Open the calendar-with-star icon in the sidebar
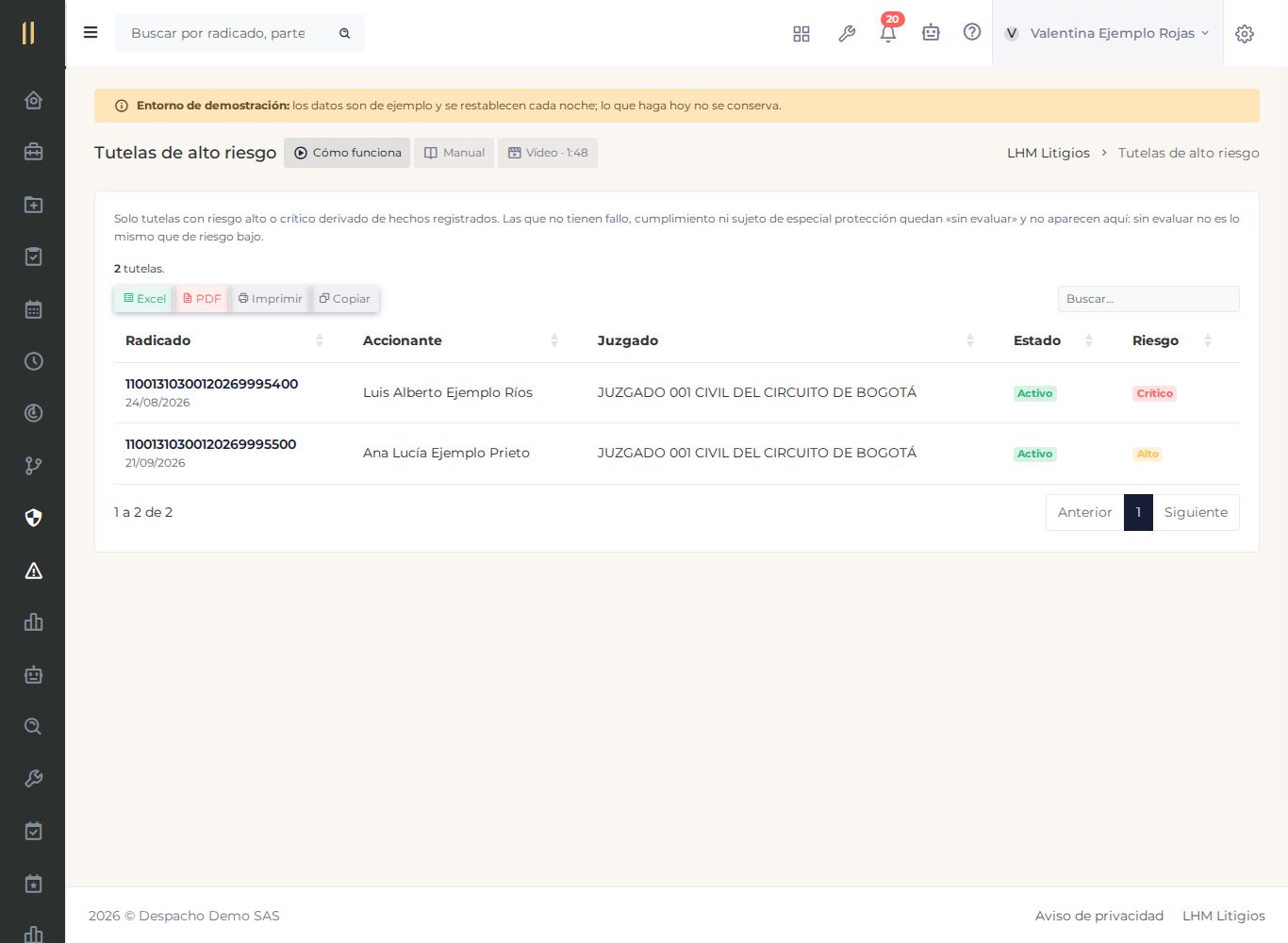 33,884
